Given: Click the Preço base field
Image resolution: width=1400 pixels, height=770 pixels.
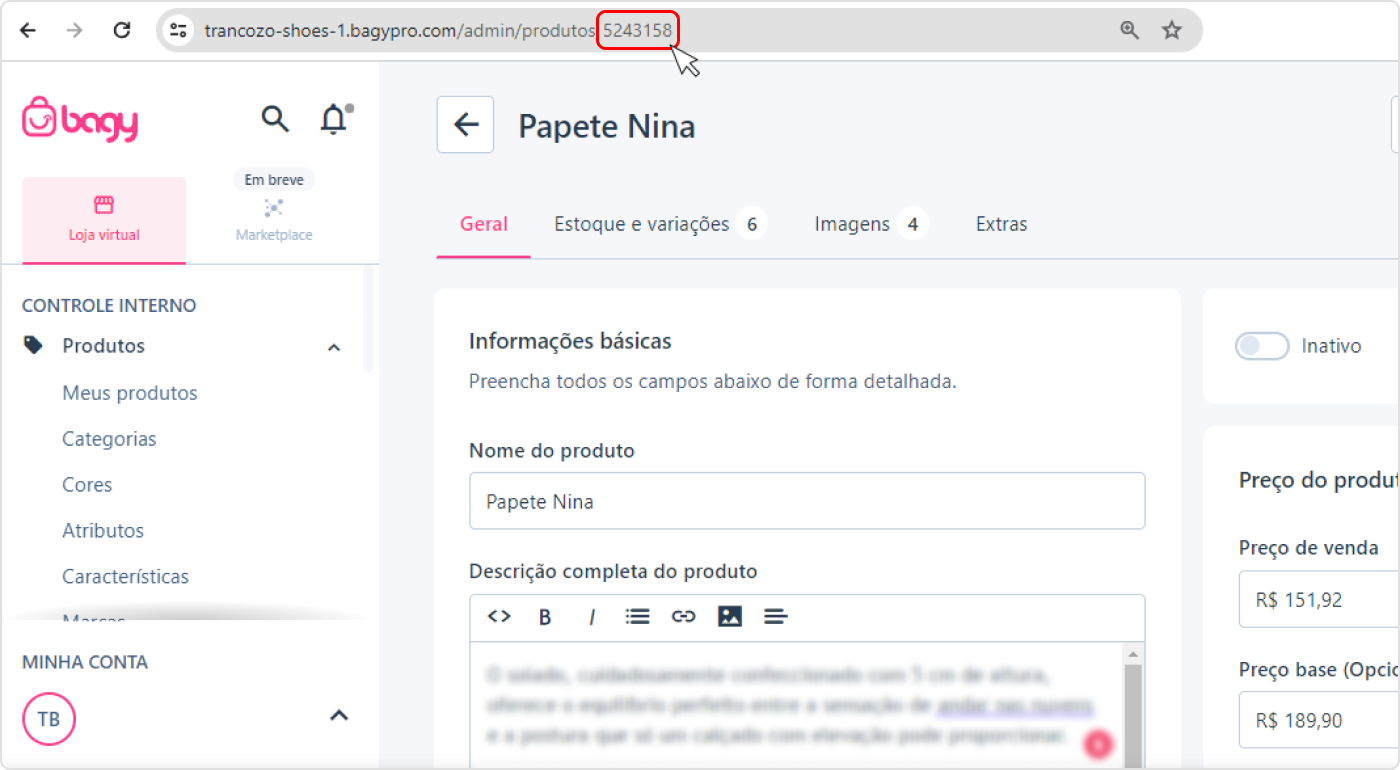Looking at the screenshot, I should point(1319,720).
